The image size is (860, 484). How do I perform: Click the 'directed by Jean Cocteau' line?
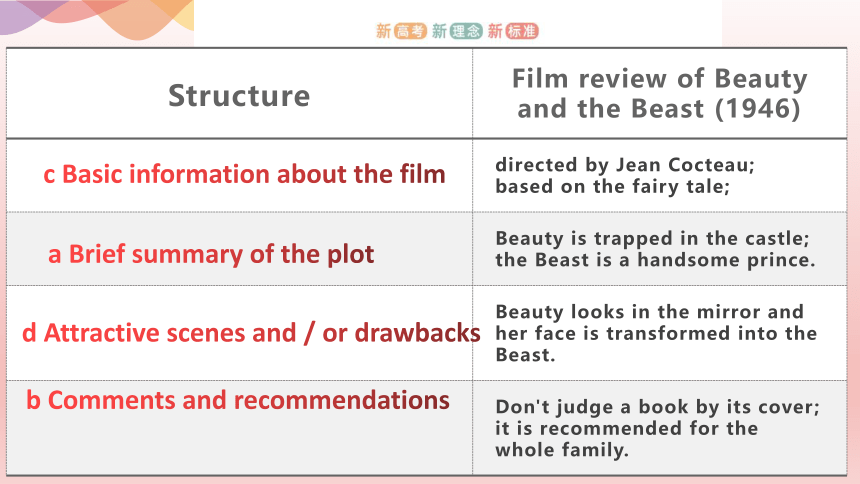(625, 165)
